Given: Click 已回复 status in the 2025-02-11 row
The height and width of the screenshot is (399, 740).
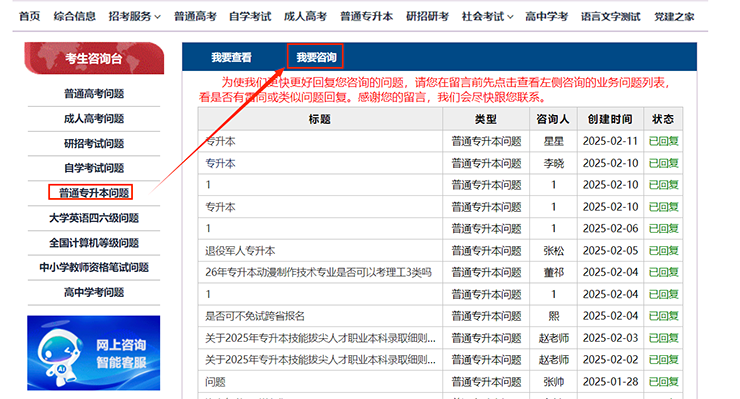Looking at the screenshot, I should pyautogui.click(x=664, y=141).
